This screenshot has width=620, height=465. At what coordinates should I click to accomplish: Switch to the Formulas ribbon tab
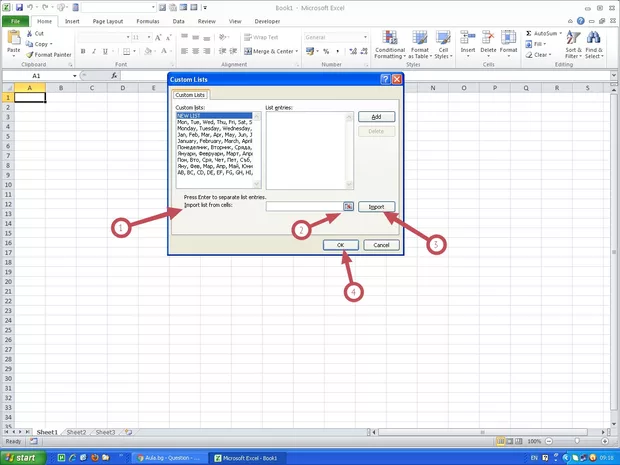(x=147, y=20)
